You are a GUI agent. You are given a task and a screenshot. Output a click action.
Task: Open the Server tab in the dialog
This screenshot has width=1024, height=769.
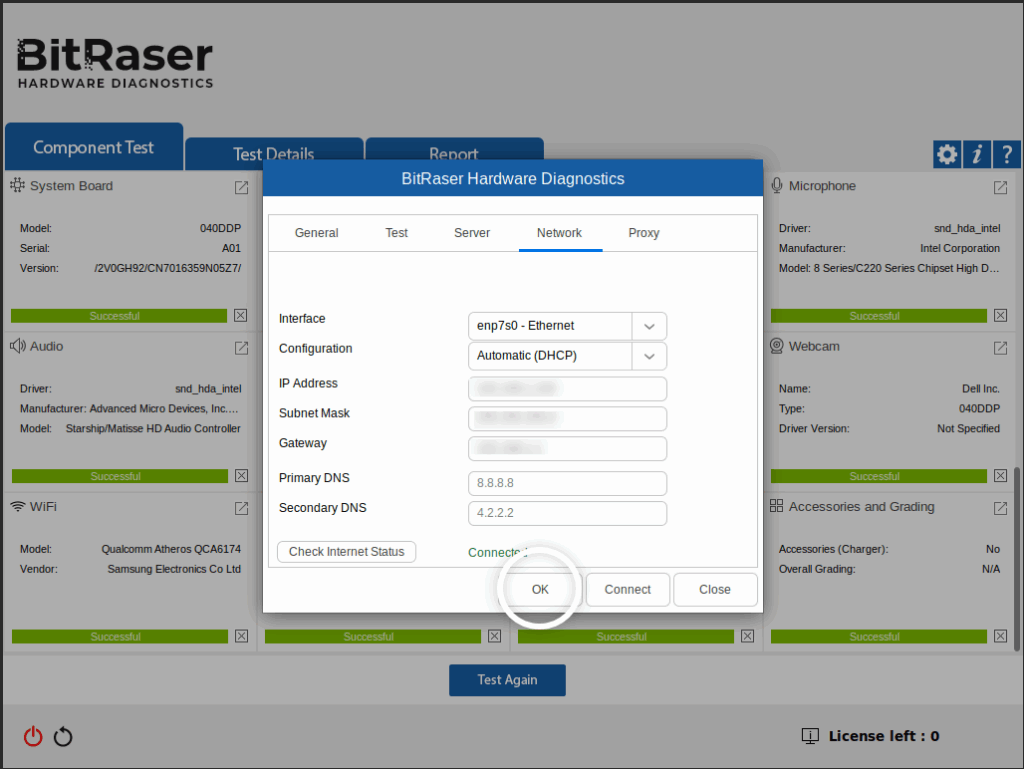pyautogui.click(x=472, y=233)
